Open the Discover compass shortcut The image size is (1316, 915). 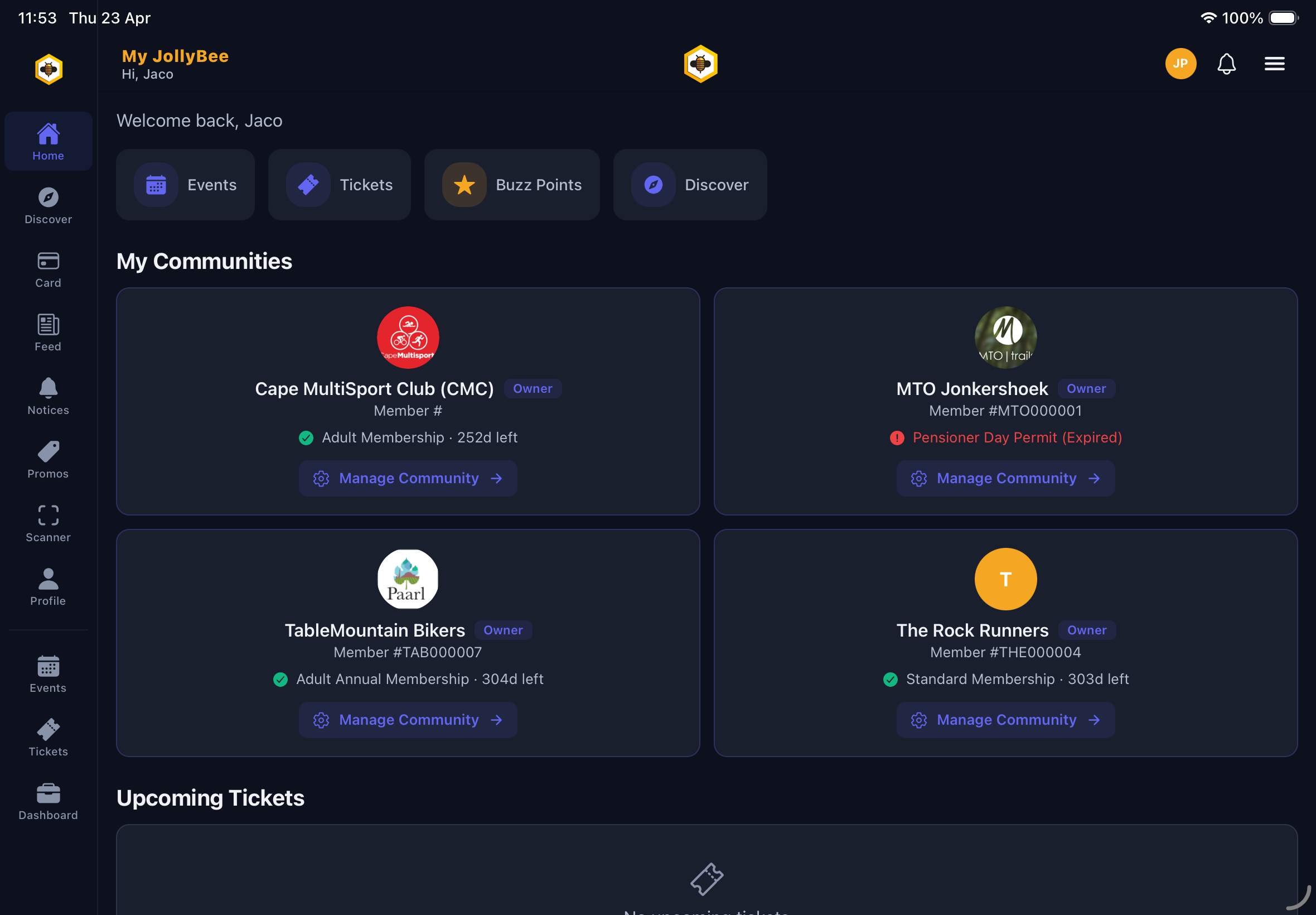[690, 185]
